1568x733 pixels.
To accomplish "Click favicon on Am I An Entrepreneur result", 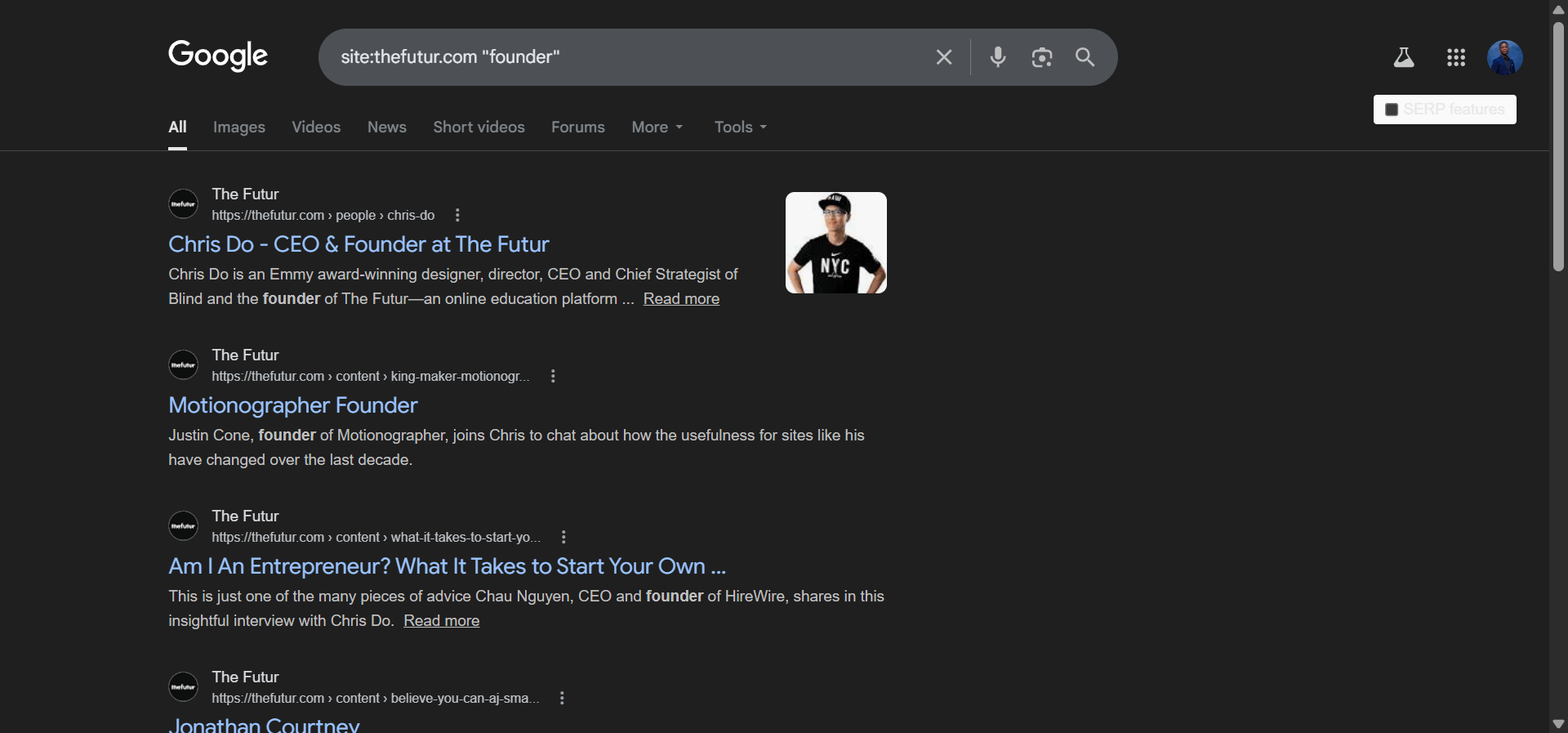I will click(x=183, y=525).
